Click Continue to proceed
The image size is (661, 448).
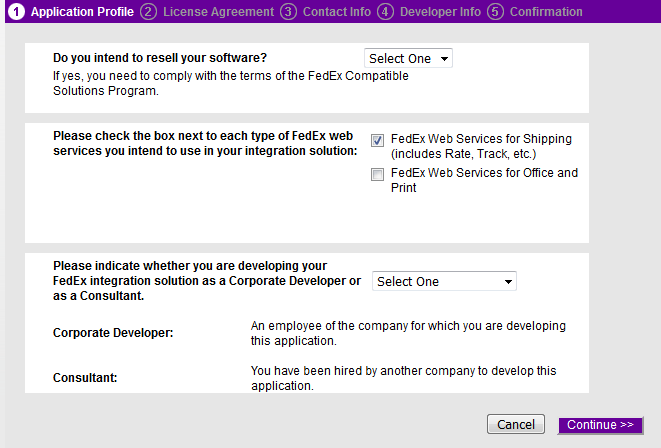(600, 425)
